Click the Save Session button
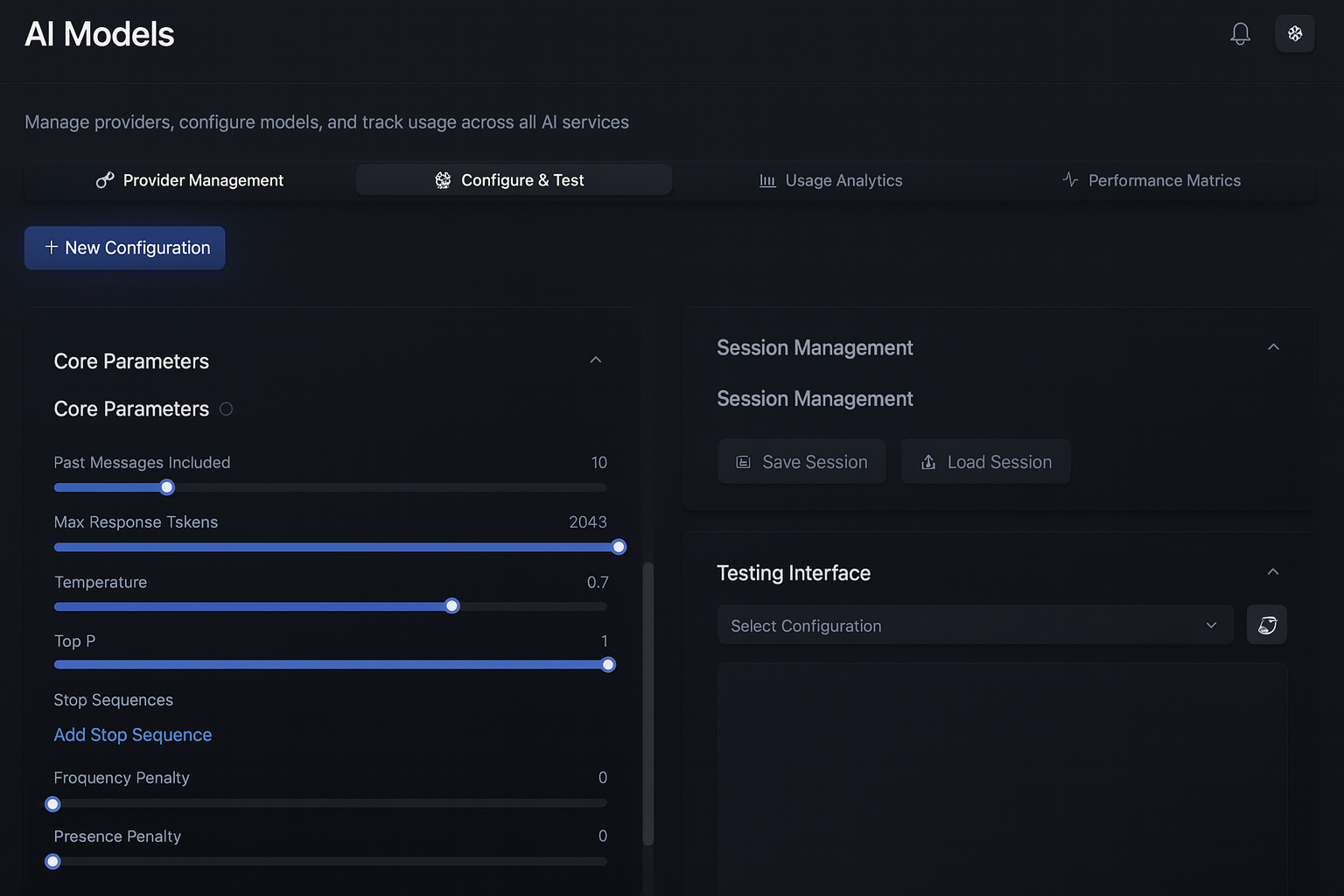This screenshot has height=896, width=1344. [x=801, y=462]
